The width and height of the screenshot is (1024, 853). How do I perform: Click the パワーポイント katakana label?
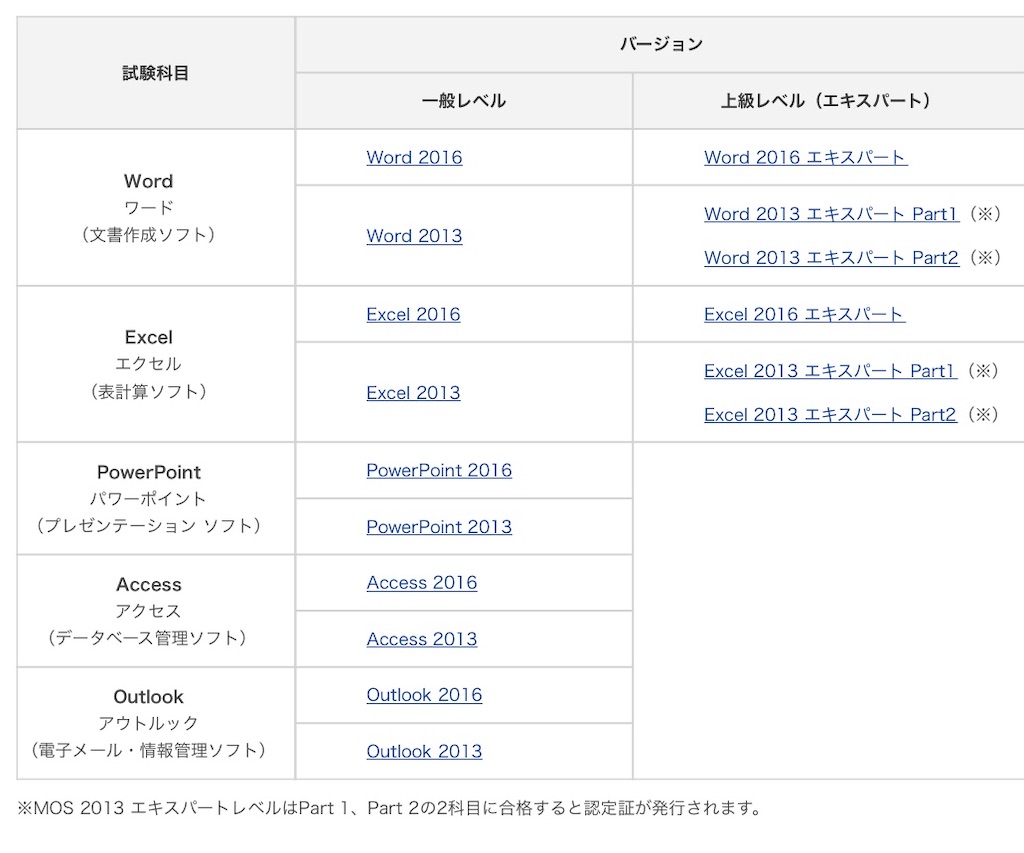(x=149, y=499)
